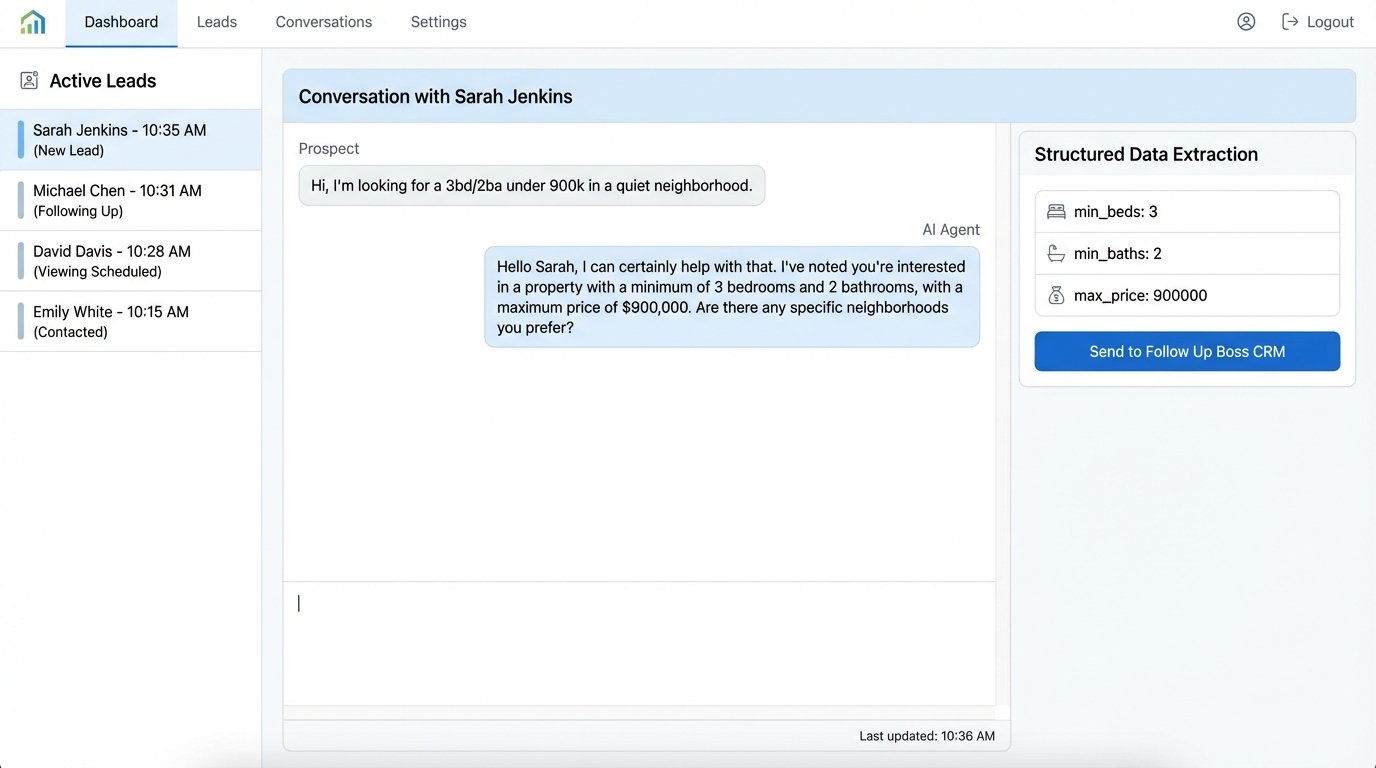Select the Dashboard tab

120,21
